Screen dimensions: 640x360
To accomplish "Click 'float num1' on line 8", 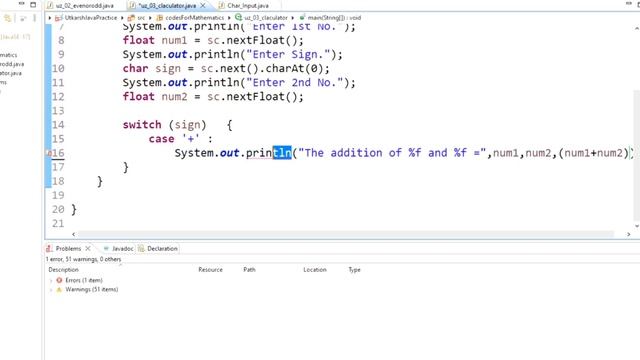I will 155,40.
